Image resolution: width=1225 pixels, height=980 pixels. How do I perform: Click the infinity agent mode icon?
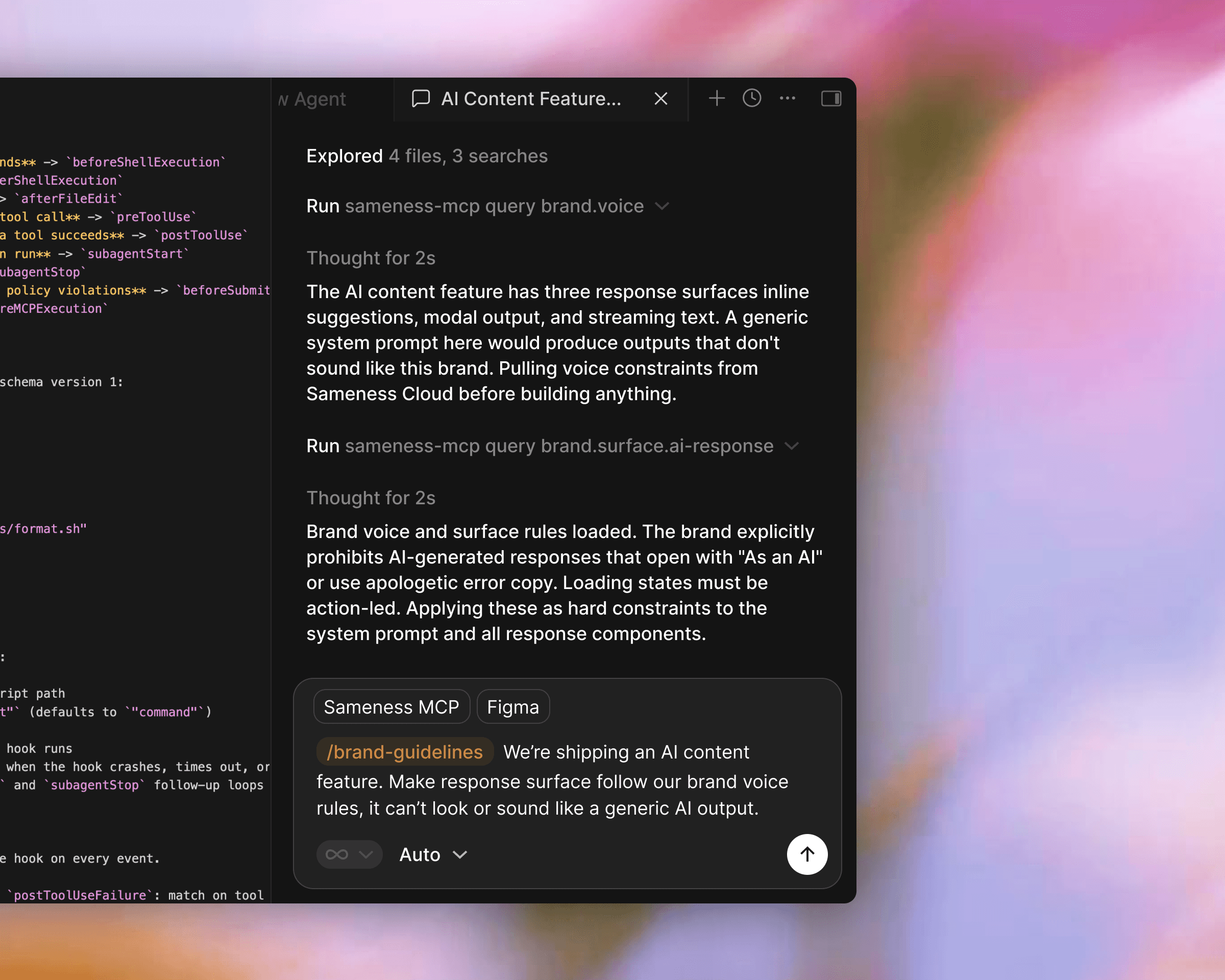(336, 854)
